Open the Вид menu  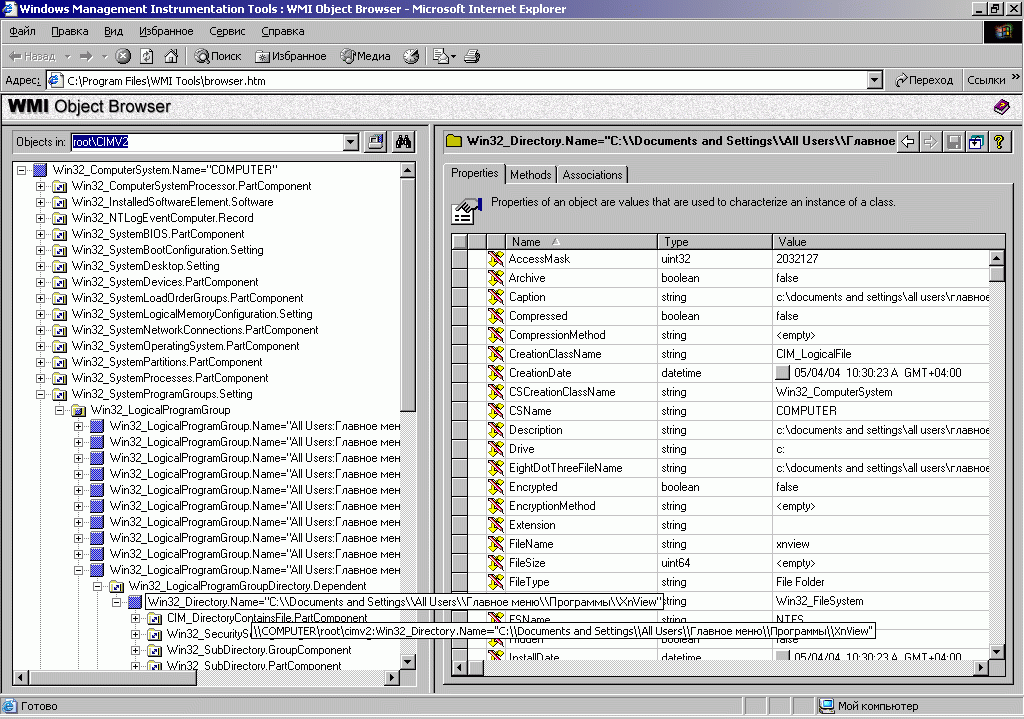pyautogui.click(x=114, y=31)
